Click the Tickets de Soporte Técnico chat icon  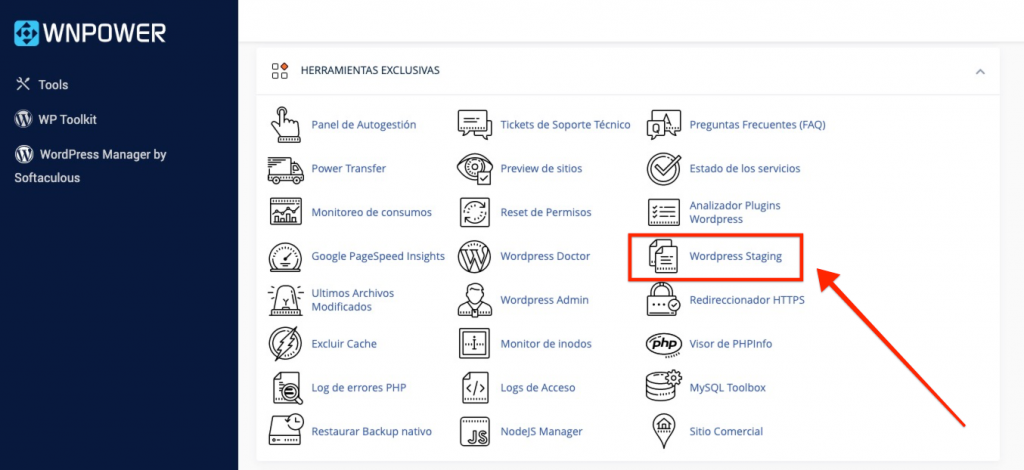[474, 125]
